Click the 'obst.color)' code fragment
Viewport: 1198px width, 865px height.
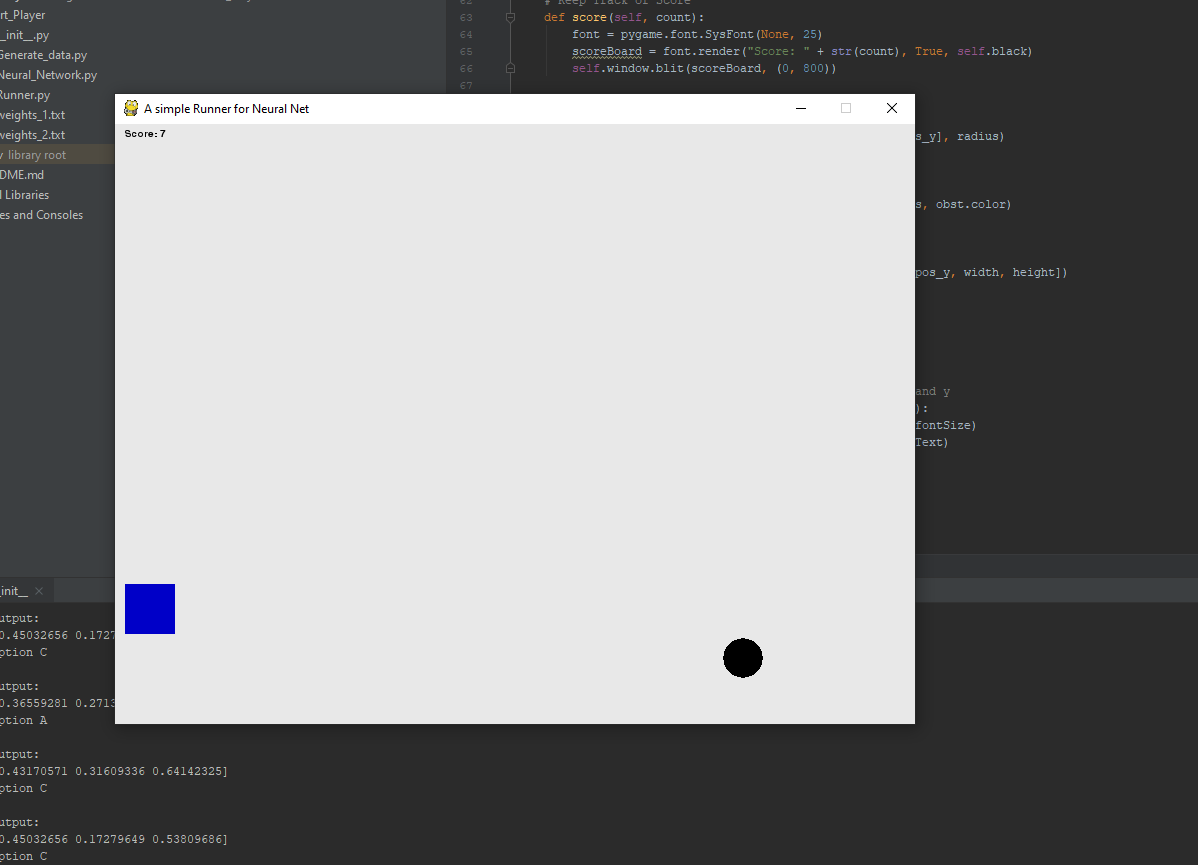973,204
